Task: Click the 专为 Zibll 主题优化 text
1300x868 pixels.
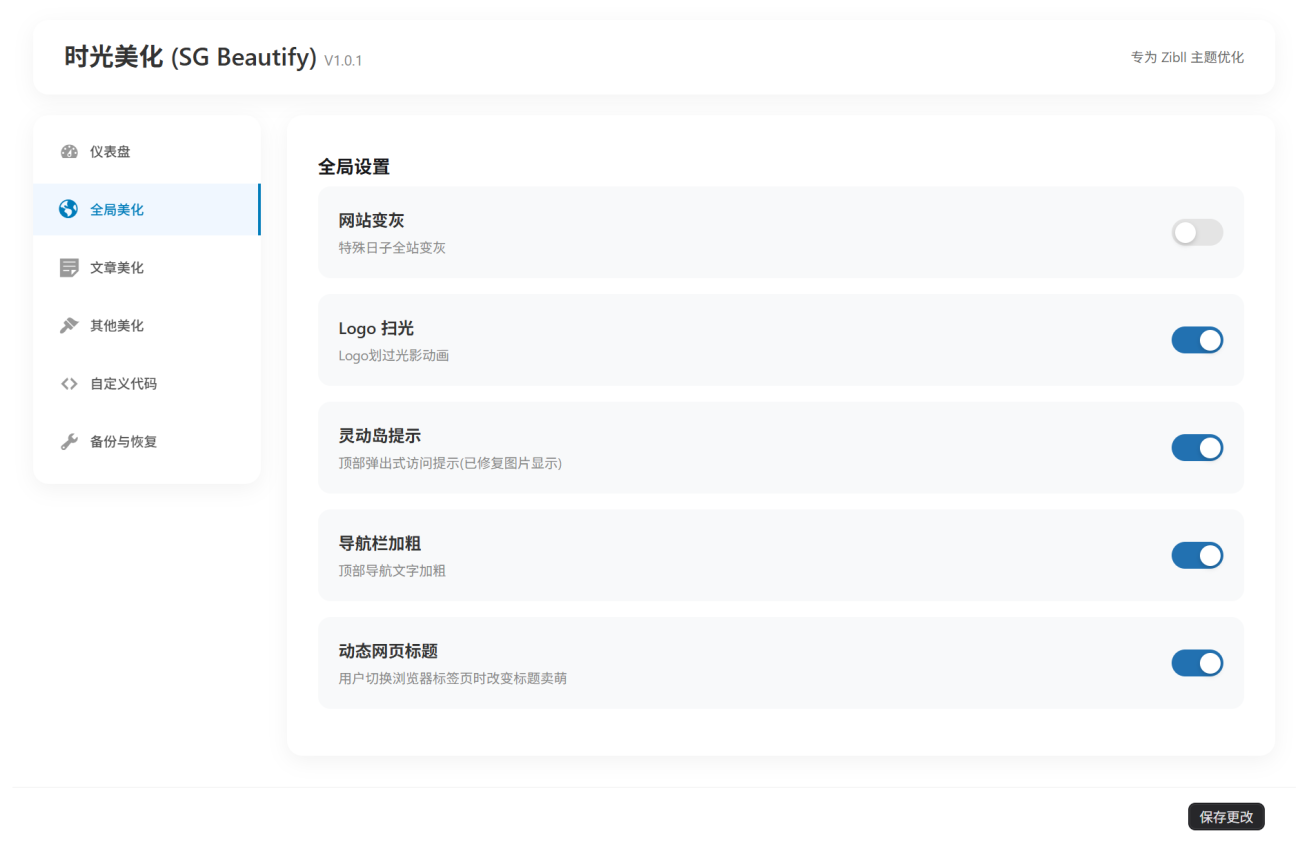Action: tap(1186, 57)
